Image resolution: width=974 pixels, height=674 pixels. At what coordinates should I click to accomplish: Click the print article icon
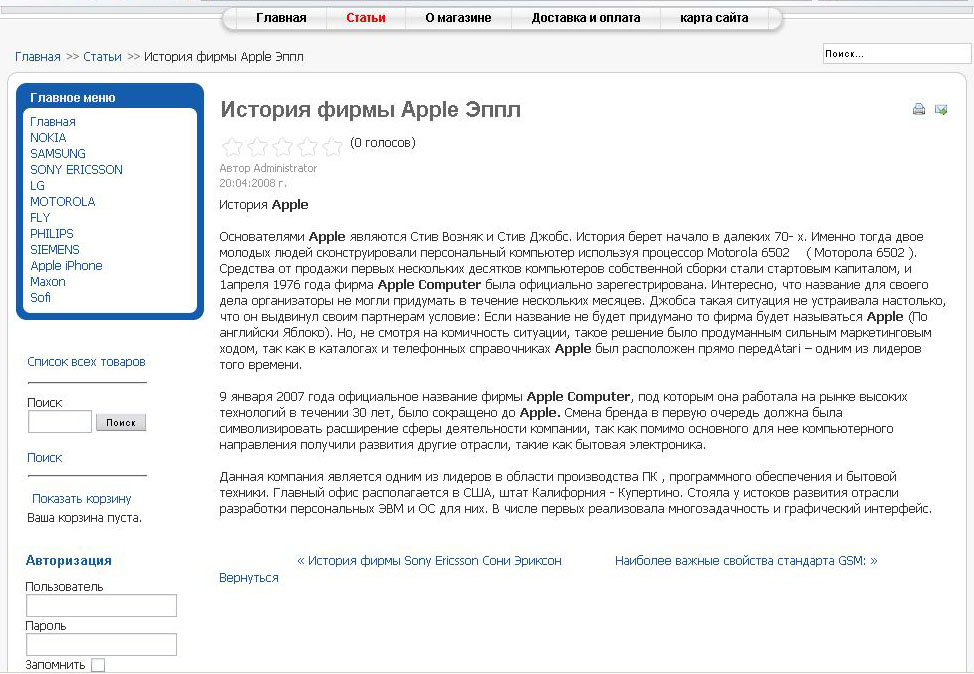point(919,109)
